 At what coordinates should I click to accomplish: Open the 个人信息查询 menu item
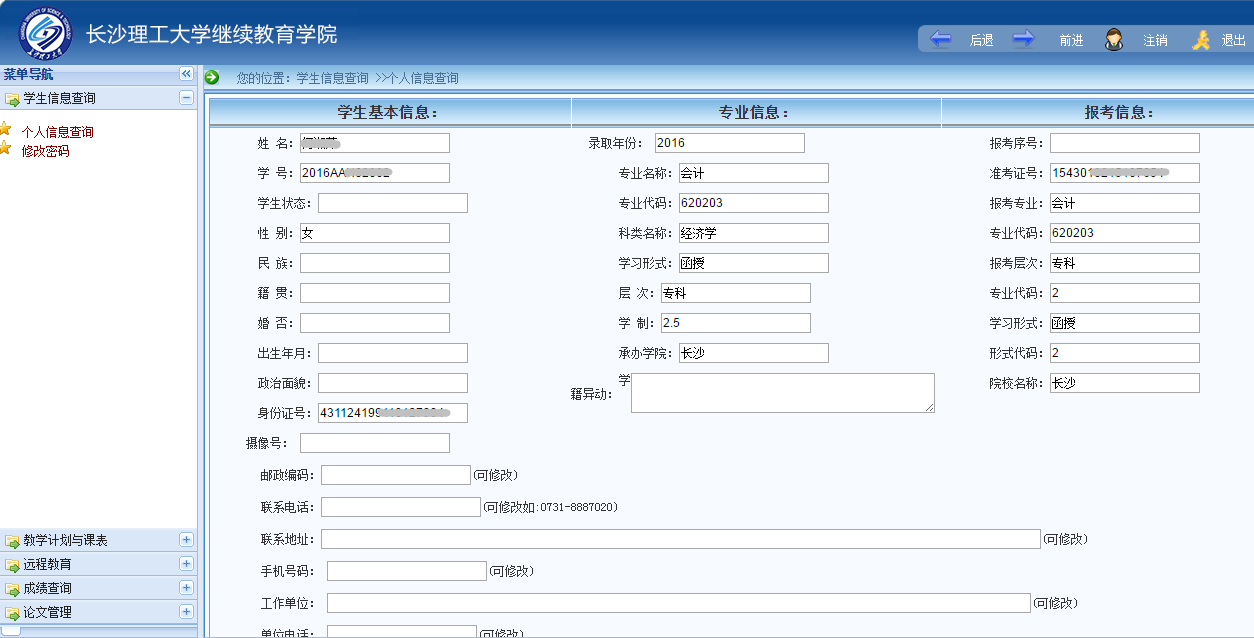pyautogui.click(x=58, y=132)
